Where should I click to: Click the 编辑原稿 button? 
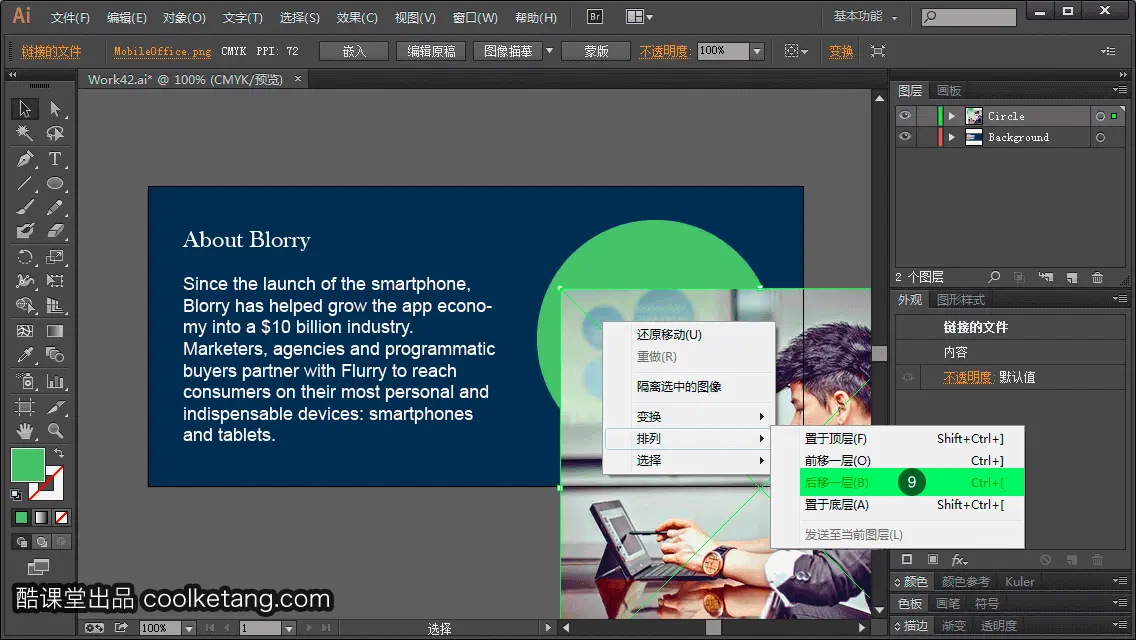click(431, 51)
